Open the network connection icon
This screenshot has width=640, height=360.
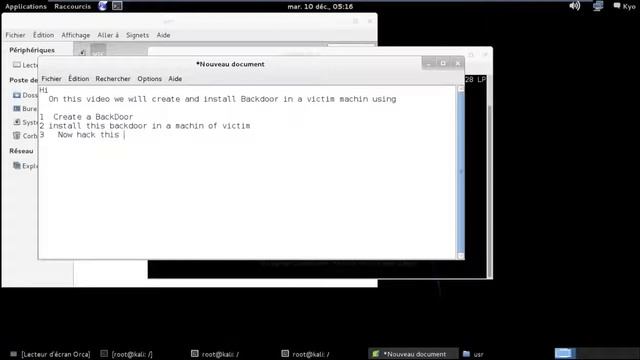tap(598, 6)
